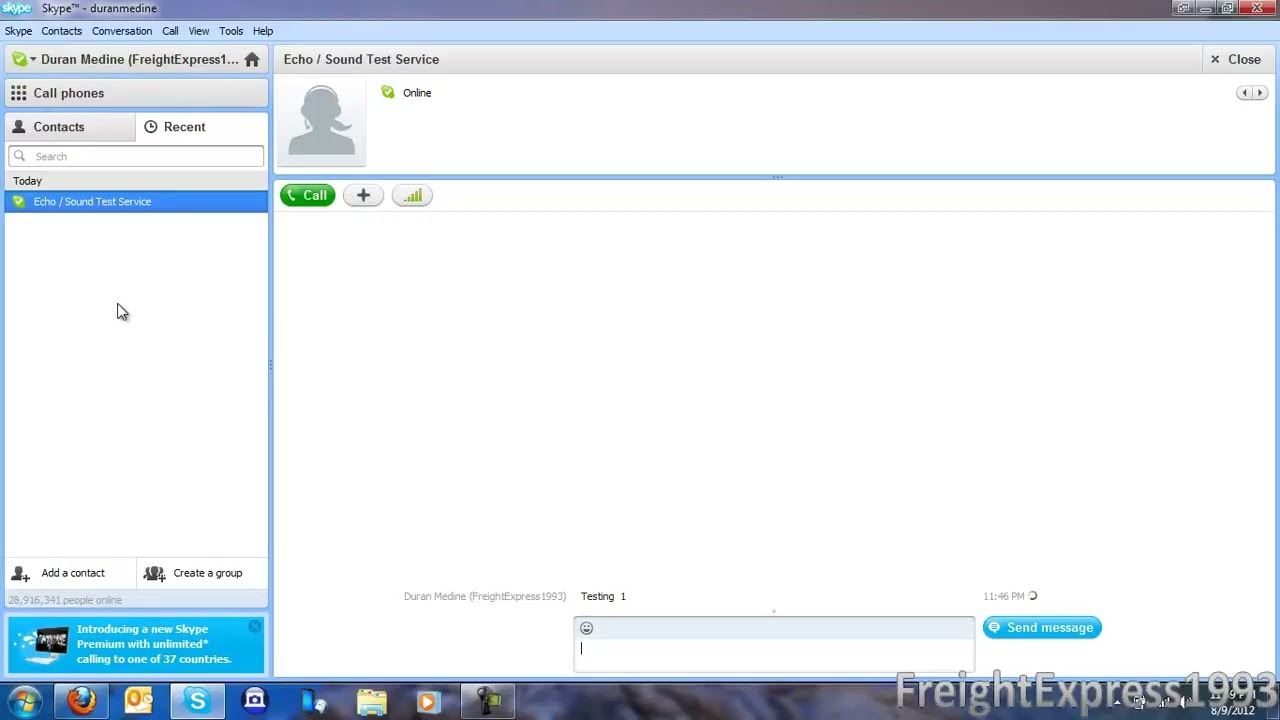The width and height of the screenshot is (1280, 720).
Task: Dismiss the Skype Premium ad banner
Action: coord(254,627)
